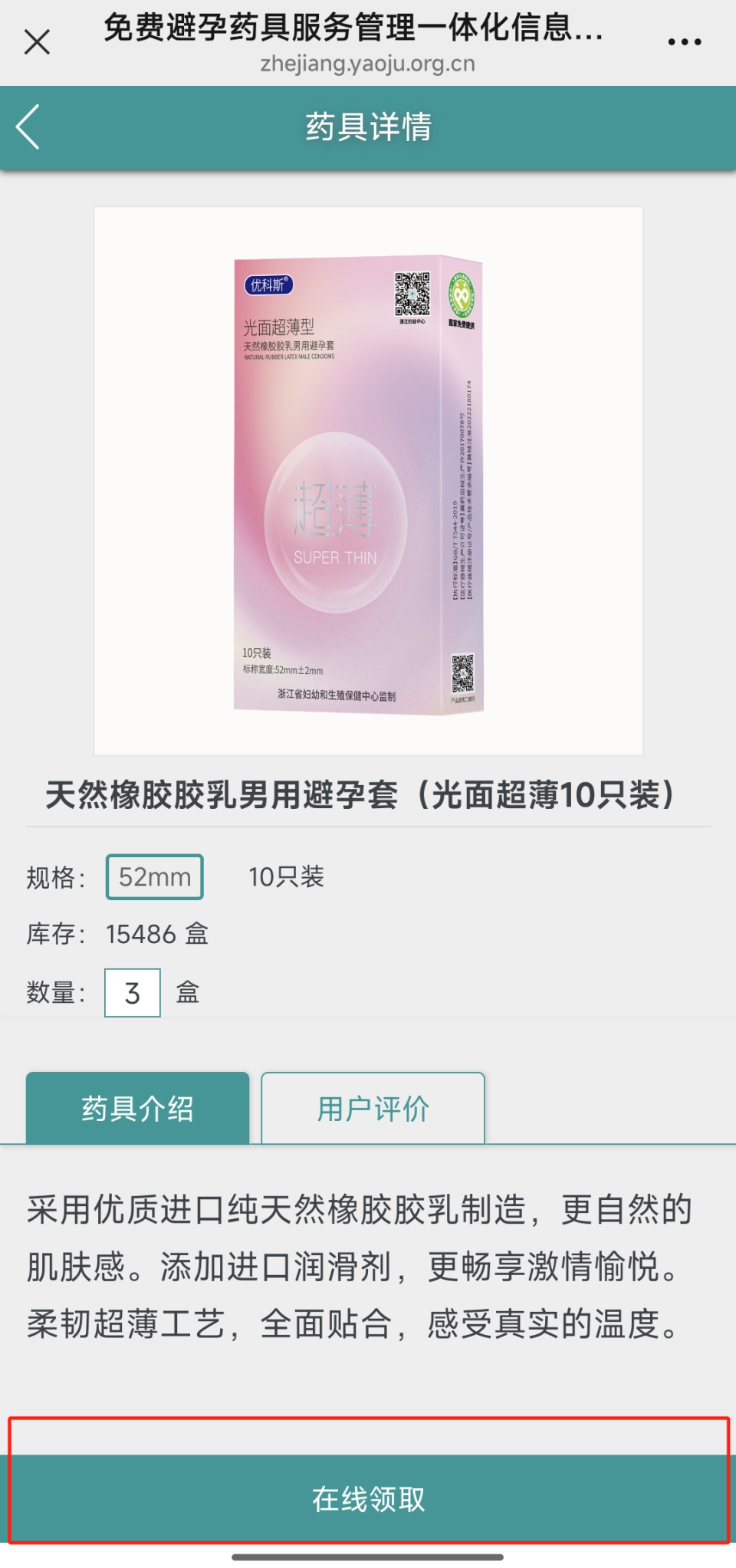This screenshot has height=1568, width=736.
Task: Tap the 在线领取 button
Action: [x=368, y=1498]
